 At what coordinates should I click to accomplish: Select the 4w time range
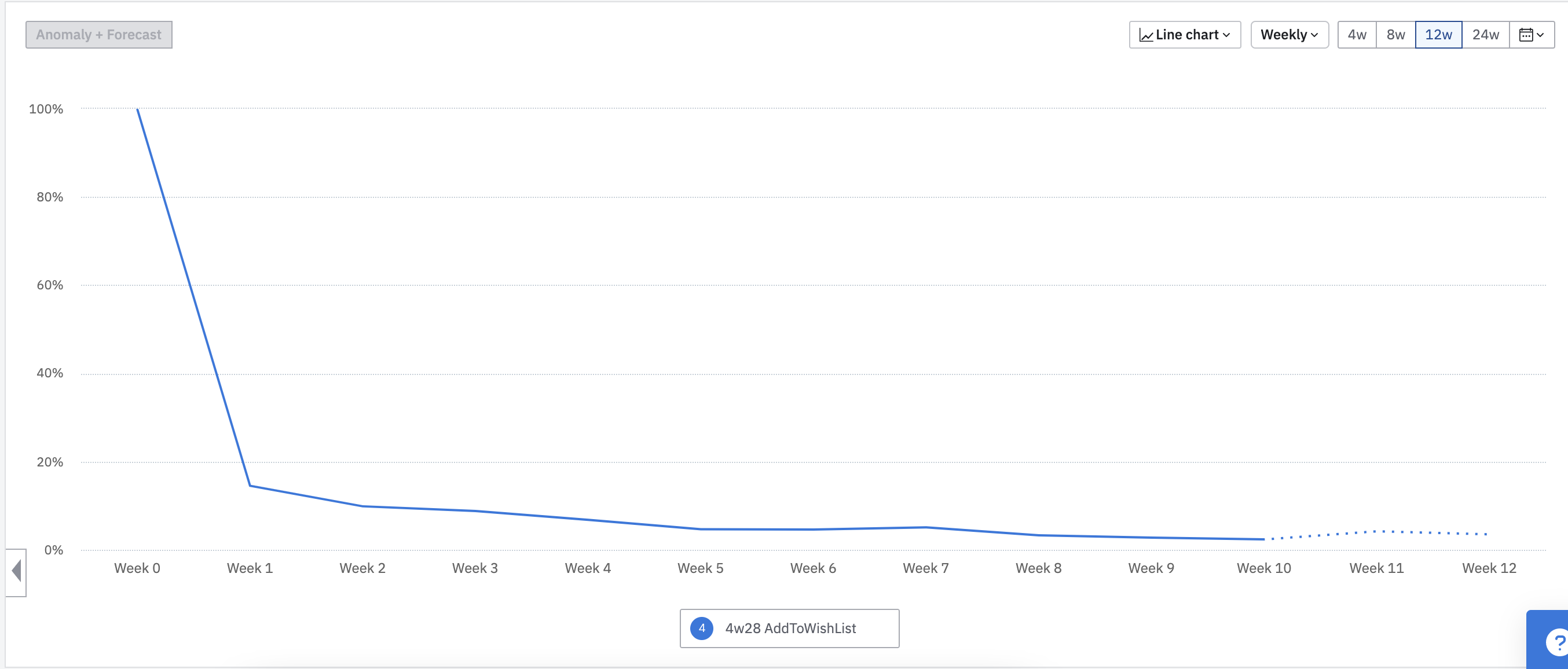coord(1357,35)
